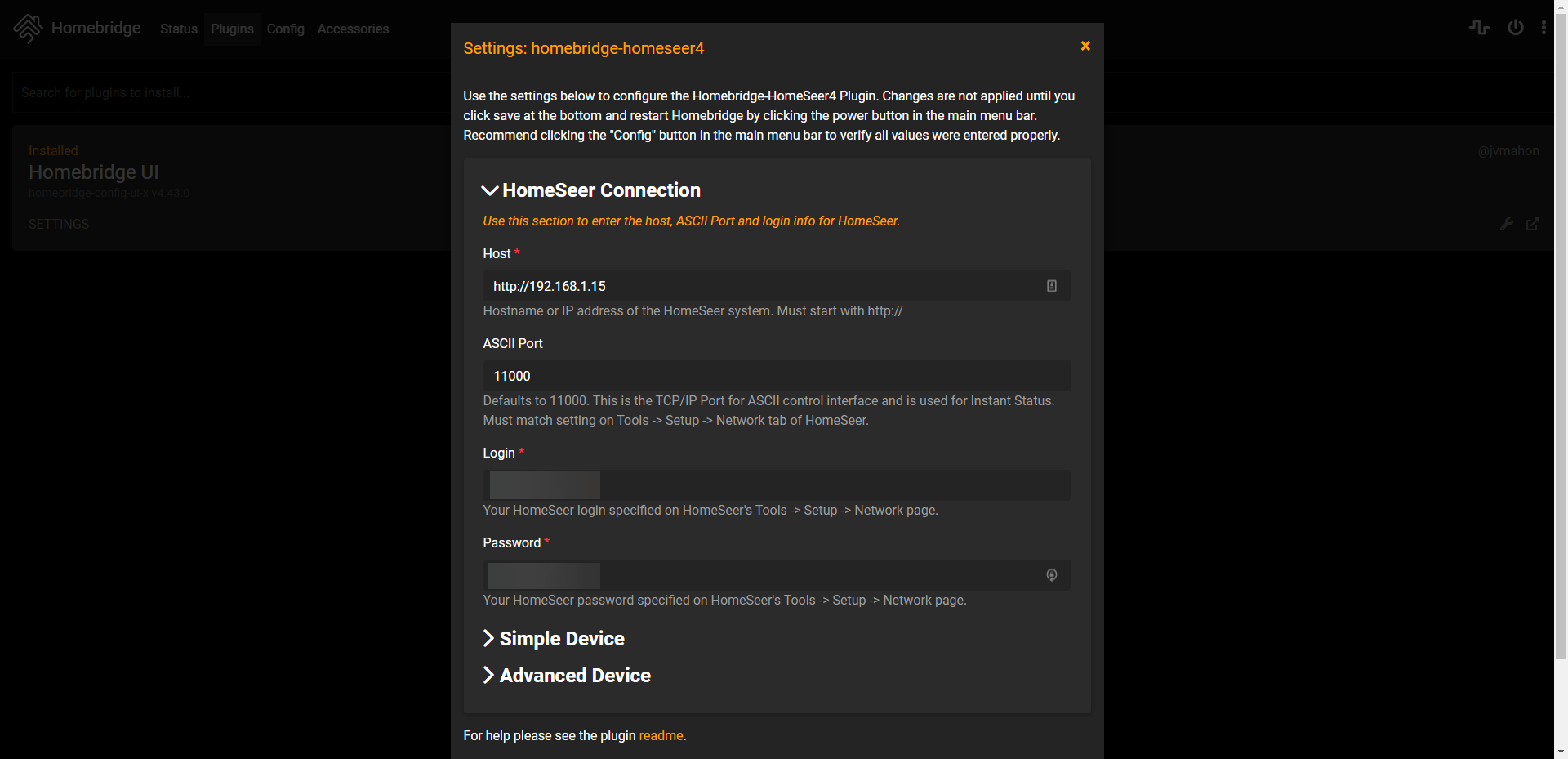This screenshot has height=759, width=1568.
Task: Click the power restart icon
Action: click(1516, 28)
